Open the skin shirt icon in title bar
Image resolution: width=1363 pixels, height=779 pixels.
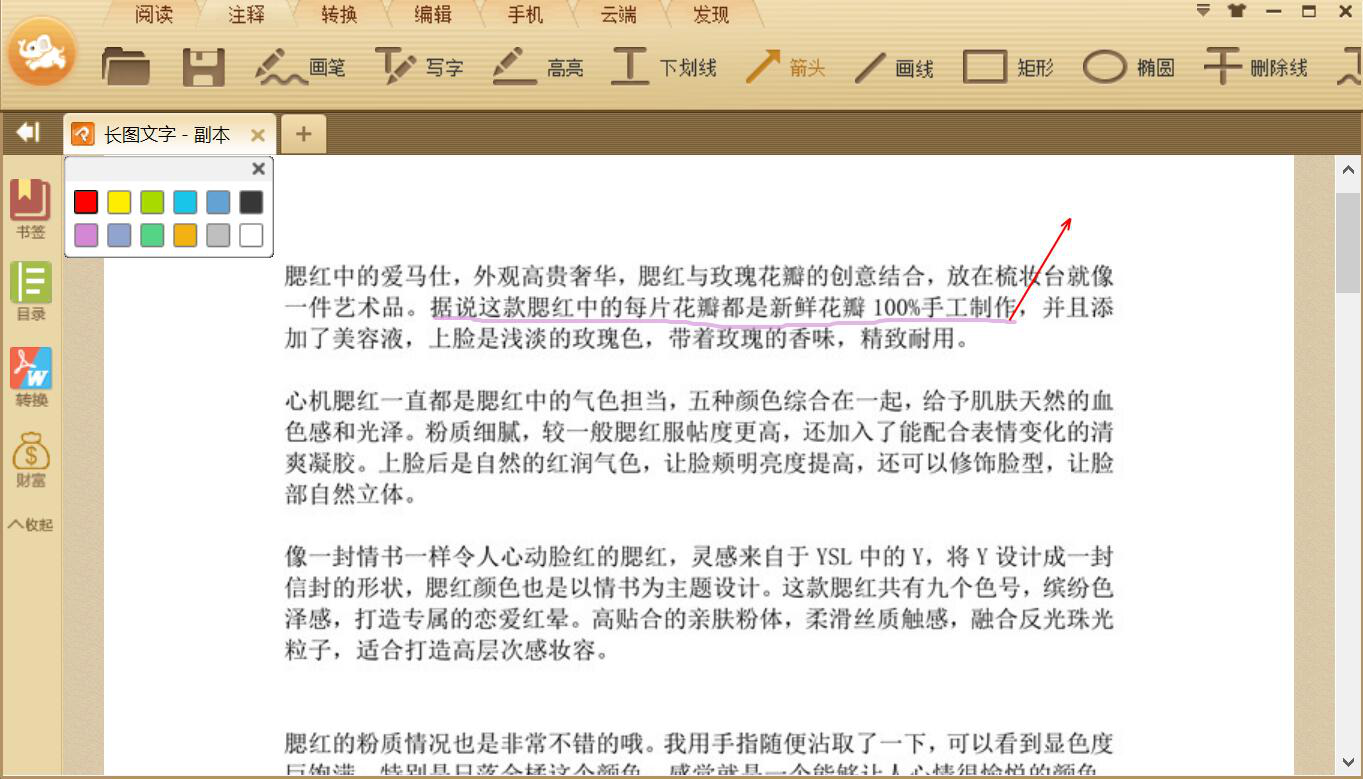pos(1238,11)
